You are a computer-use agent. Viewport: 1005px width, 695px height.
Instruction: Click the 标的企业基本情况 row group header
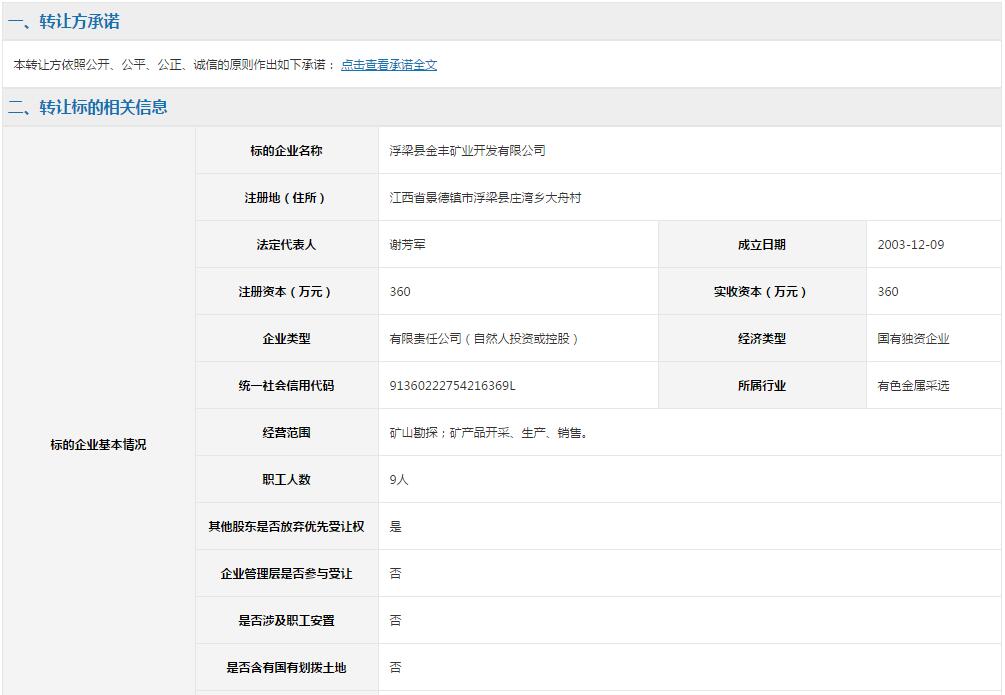coord(98,445)
